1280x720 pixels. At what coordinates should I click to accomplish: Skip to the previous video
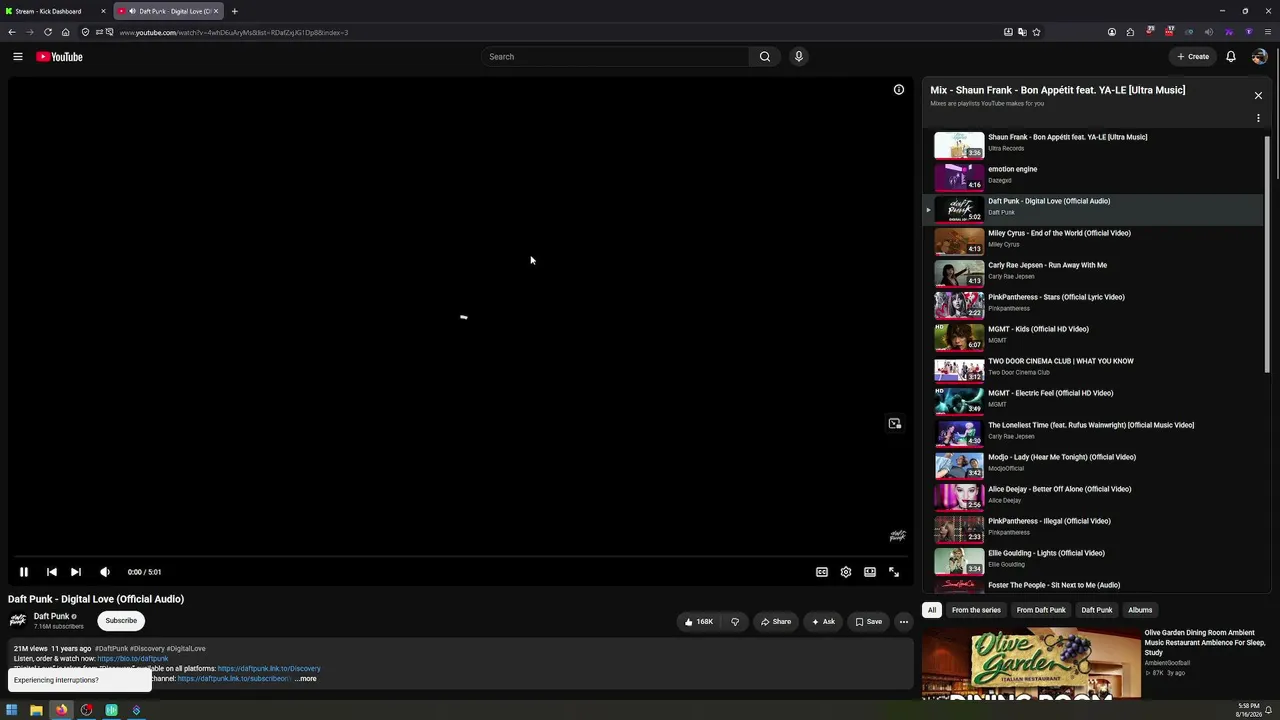click(51, 572)
